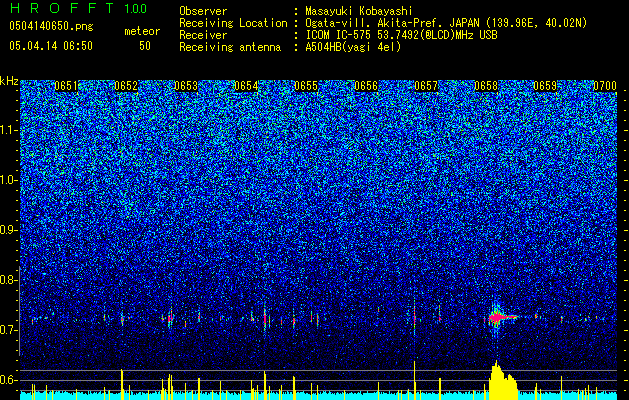Click the 0654 time marker

tap(246, 86)
